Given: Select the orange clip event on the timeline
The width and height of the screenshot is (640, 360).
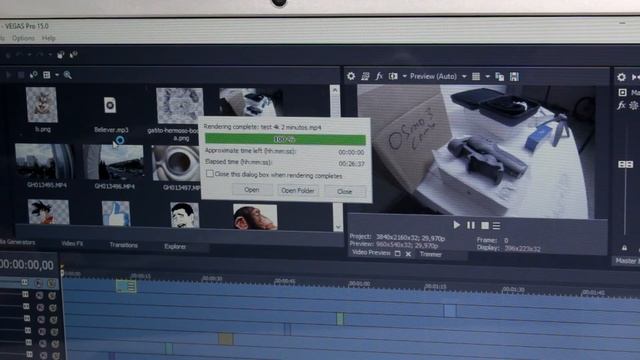Looking at the screenshot, I should [226, 339].
